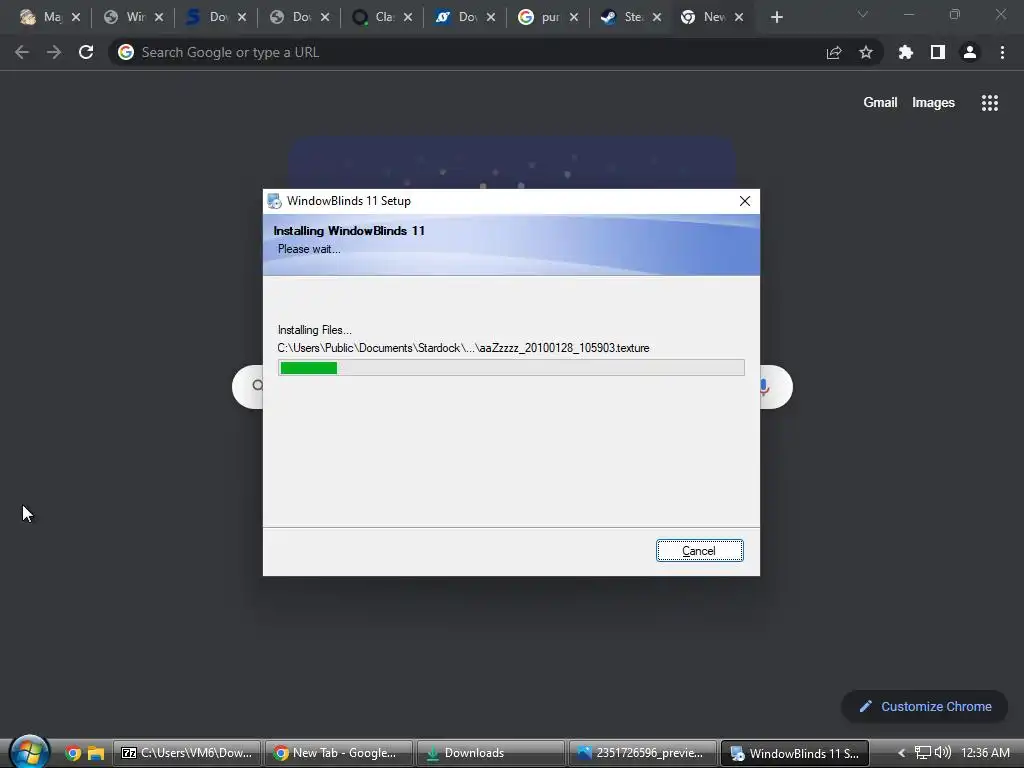
Task: Click the WindowBlinds Setup title bar icon
Action: pos(274,201)
